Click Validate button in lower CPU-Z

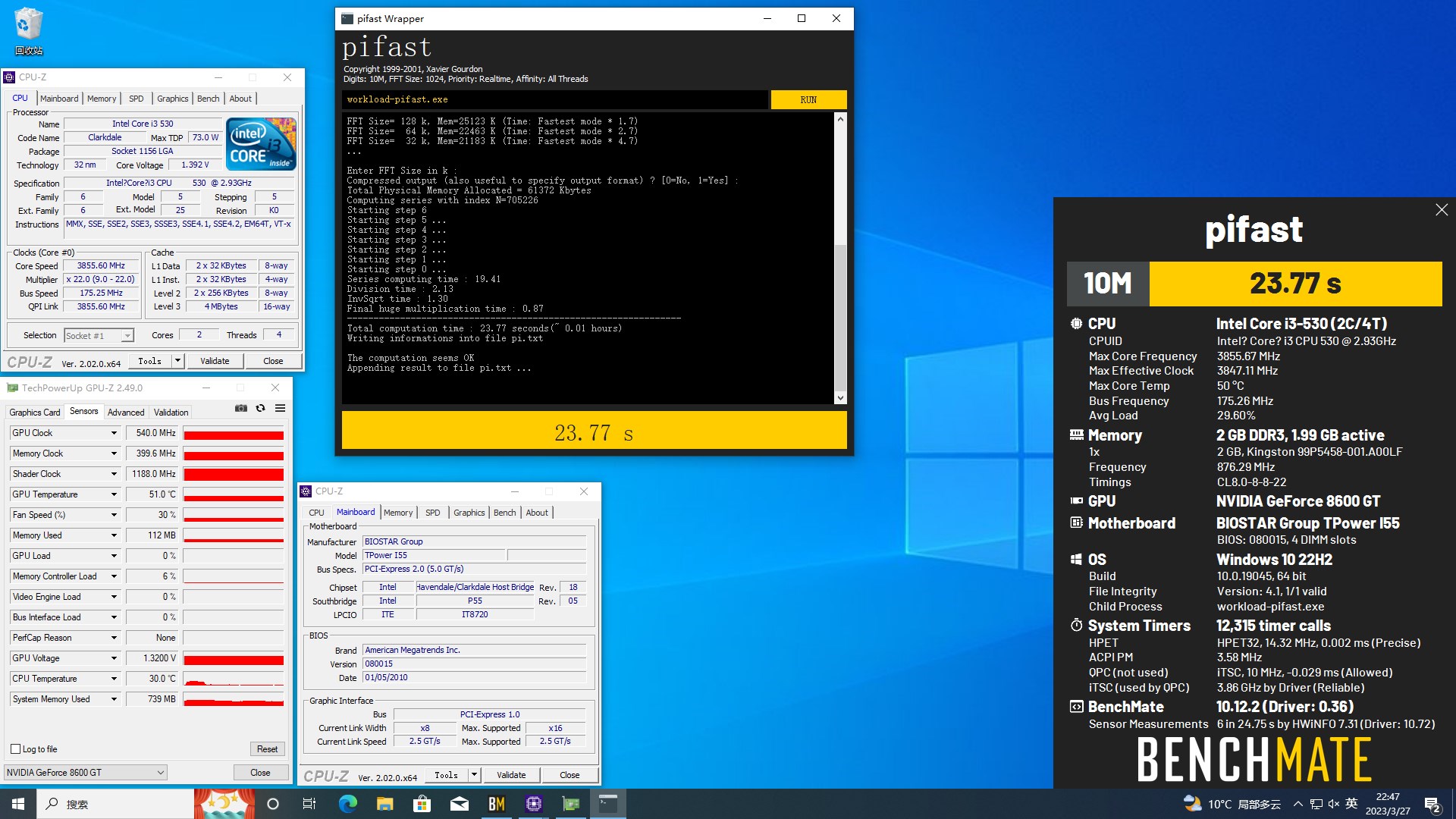(511, 775)
